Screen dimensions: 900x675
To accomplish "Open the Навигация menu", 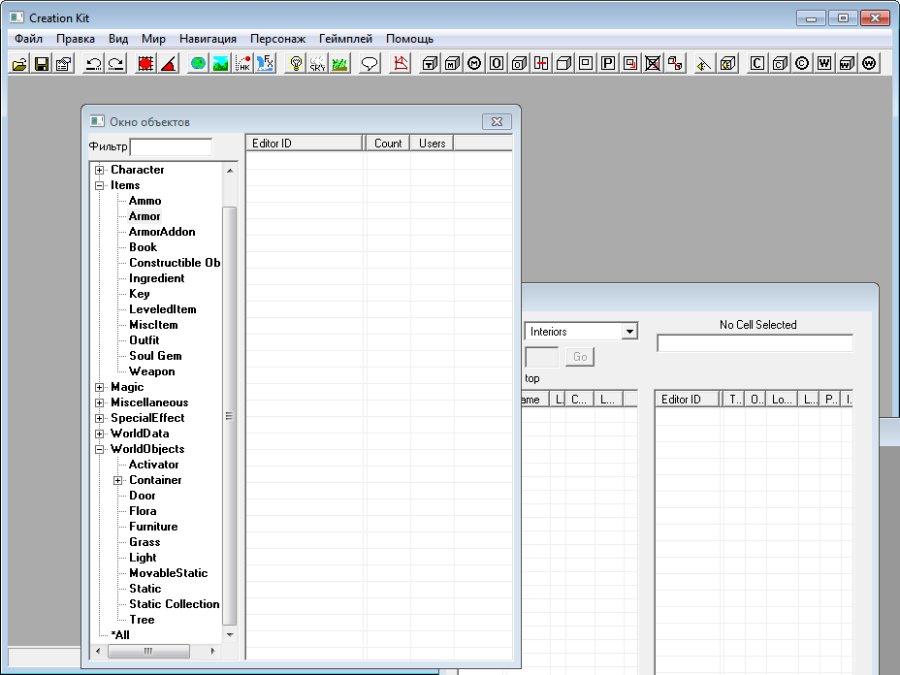I will [208, 38].
